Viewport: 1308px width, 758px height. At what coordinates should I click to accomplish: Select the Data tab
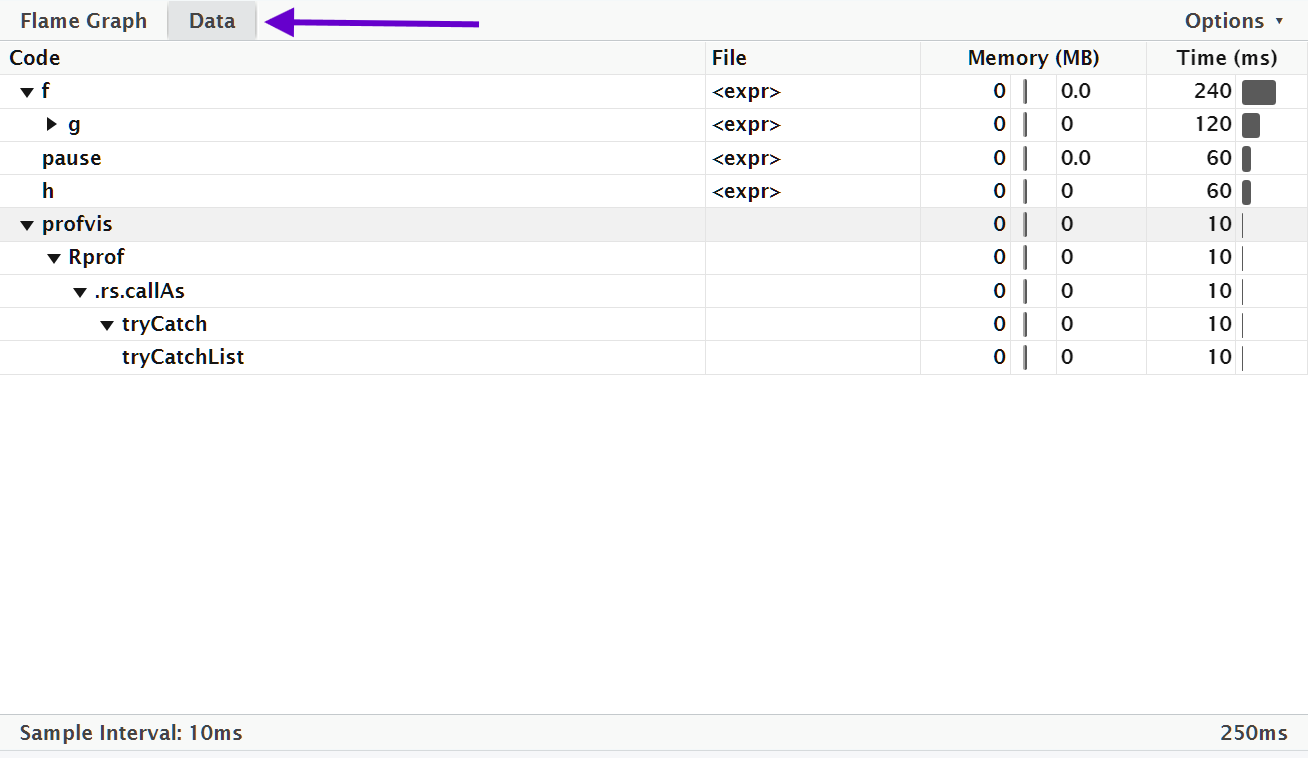click(x=212, y=21)
